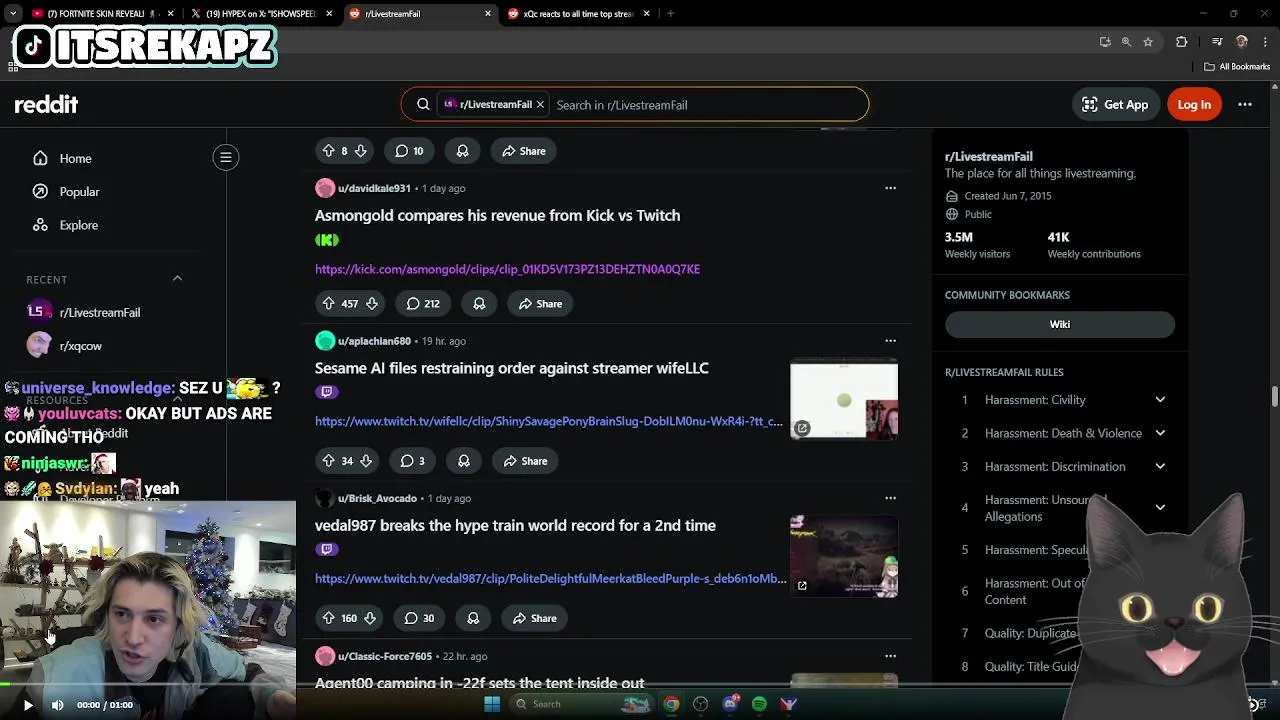Open options menu for the vedal987 post
Viewport: 1280px width, 720px height.
point(890,498)
